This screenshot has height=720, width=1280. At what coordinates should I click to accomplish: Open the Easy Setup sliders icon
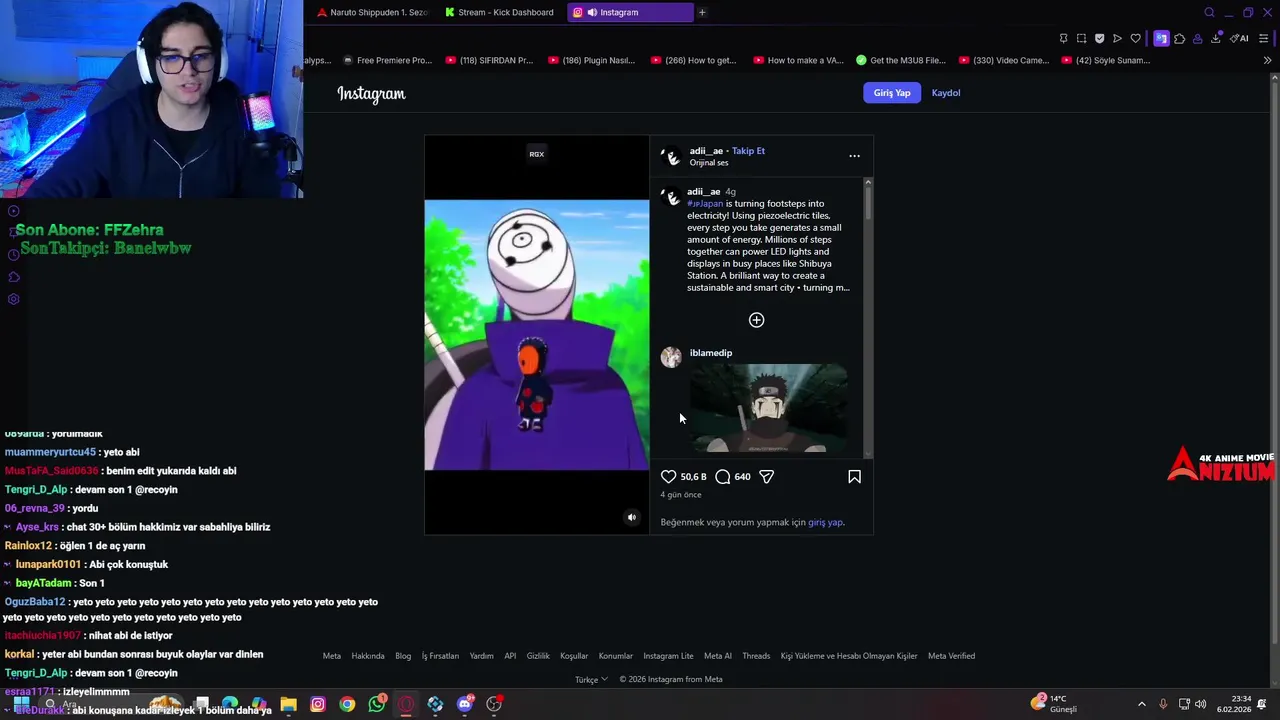[1264, 38]
